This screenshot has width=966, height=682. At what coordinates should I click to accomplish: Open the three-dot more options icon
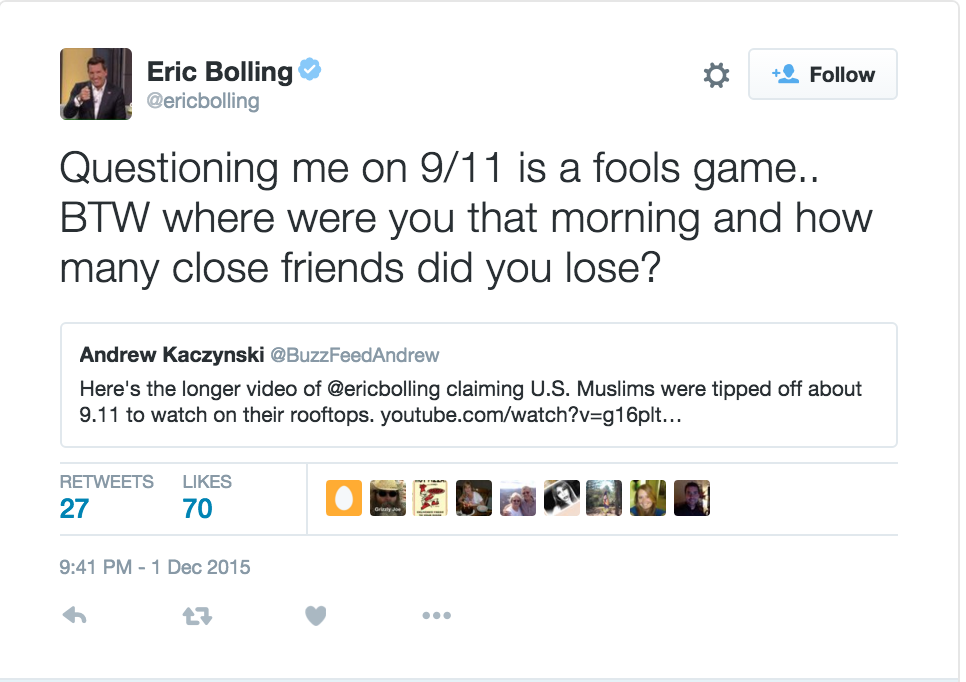436,615
